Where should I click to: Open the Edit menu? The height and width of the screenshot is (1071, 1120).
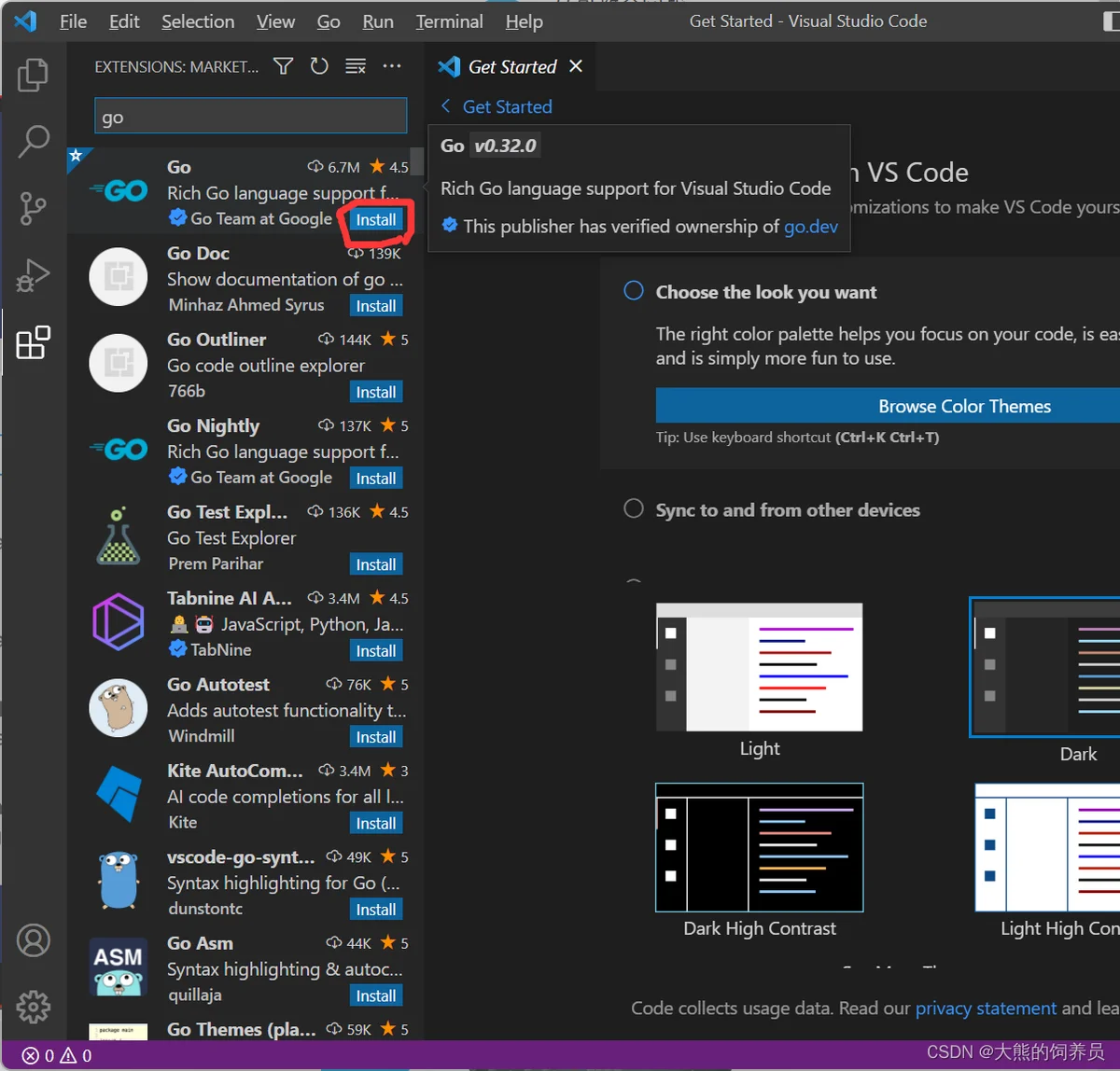(x=124, y=21)
